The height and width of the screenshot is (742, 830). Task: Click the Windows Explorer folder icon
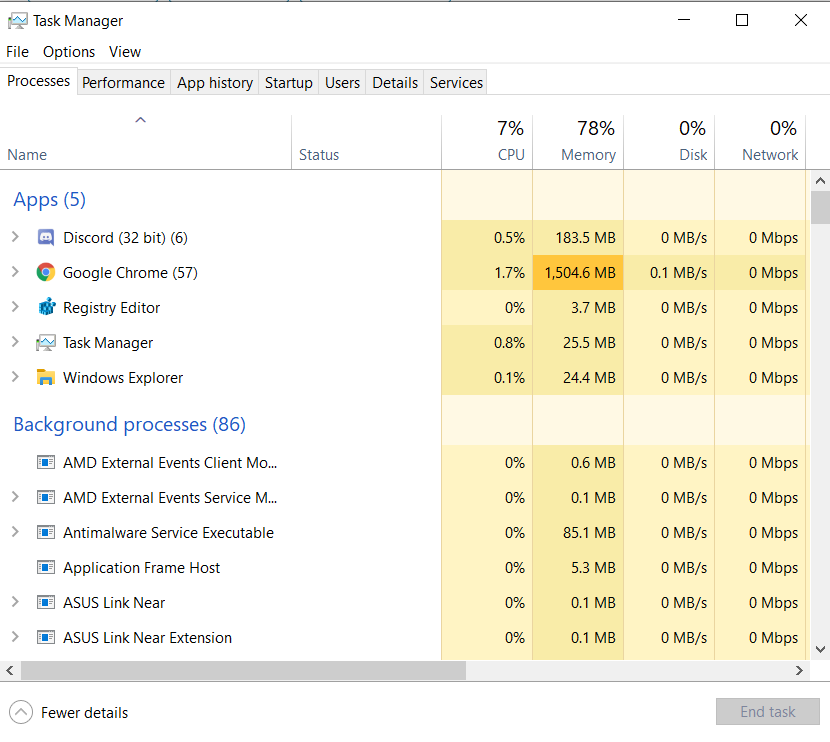tap(45, 378)
